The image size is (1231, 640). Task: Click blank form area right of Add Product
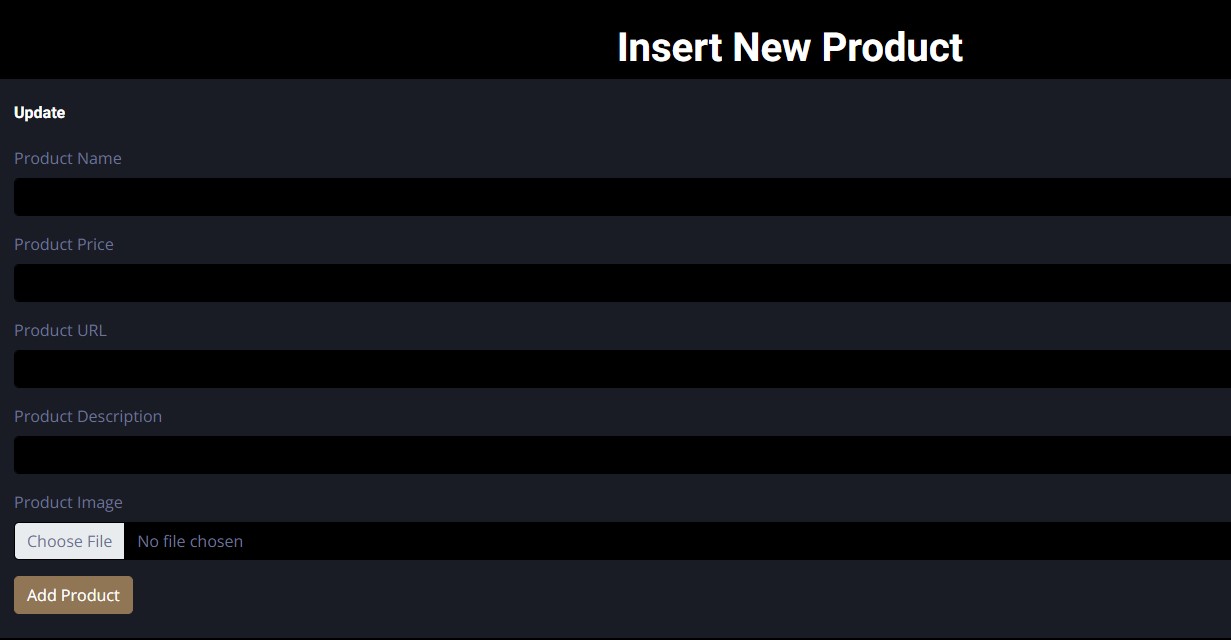pyautogui.click(x=600, y=596)
